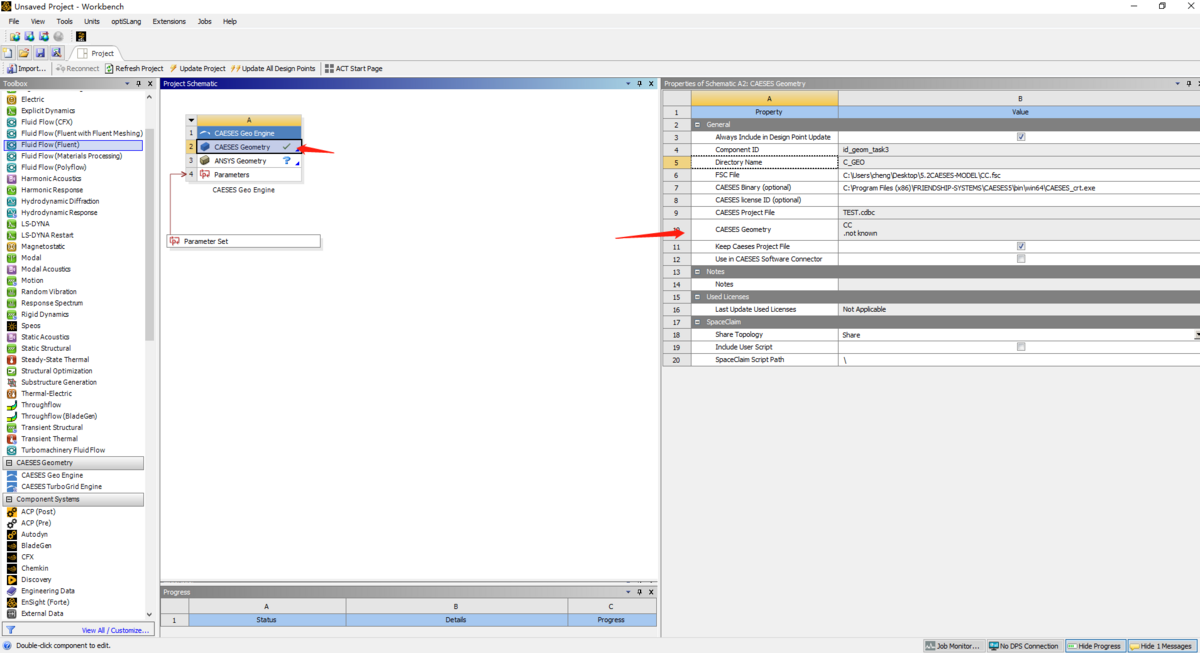Open the ACT Start Page
The image size is (1200, 653).
354,69
